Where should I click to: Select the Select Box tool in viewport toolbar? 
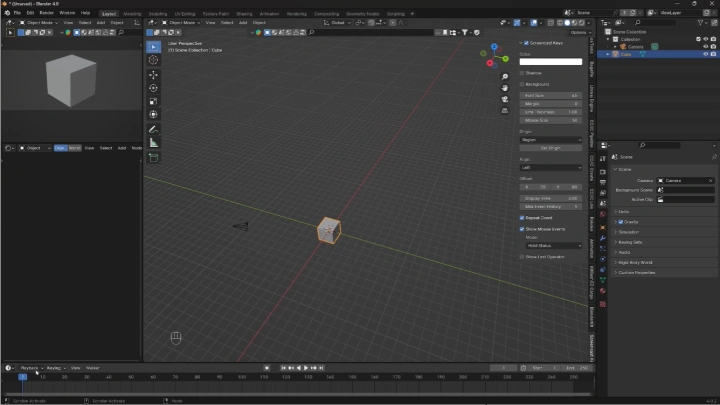[x=153, y=47]
